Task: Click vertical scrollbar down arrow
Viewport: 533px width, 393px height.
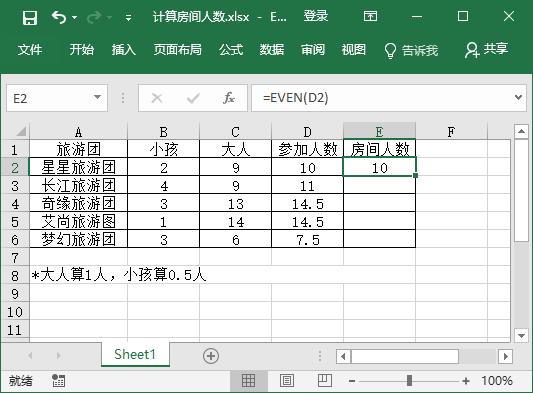Action: [521, 335]
